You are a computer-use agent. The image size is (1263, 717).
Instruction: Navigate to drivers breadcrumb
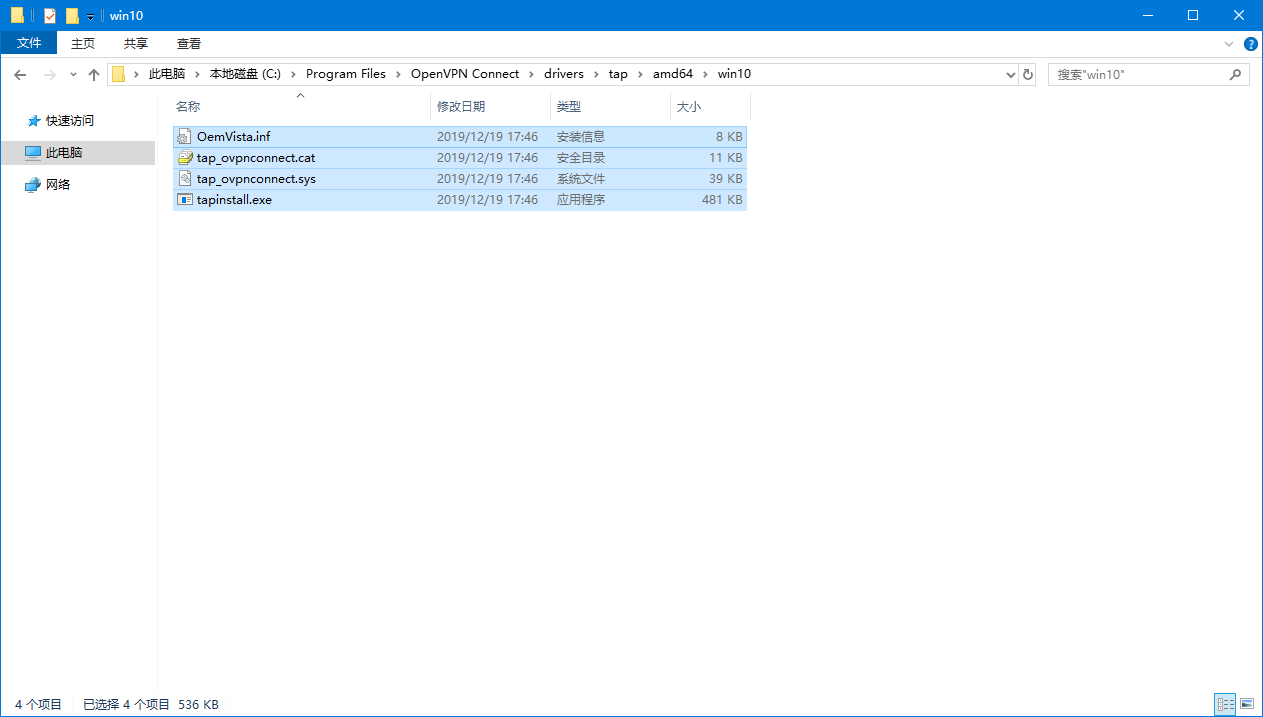tap(564, 74)
